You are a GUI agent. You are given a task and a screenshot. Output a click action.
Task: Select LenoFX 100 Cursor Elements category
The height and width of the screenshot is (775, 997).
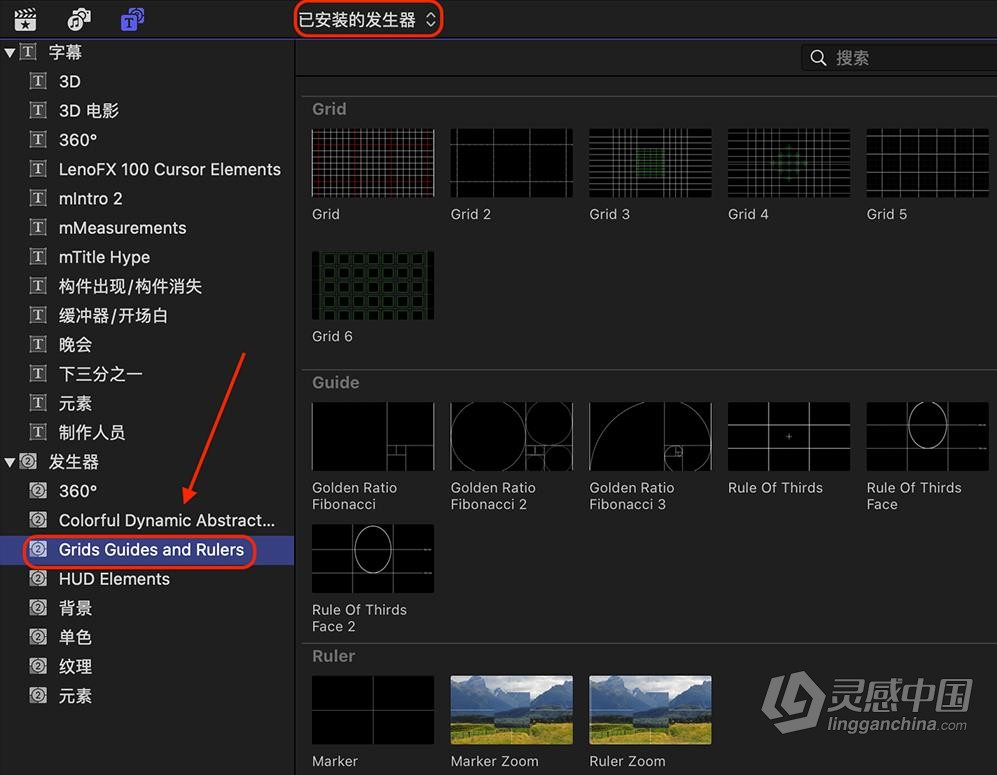(170, 169)
